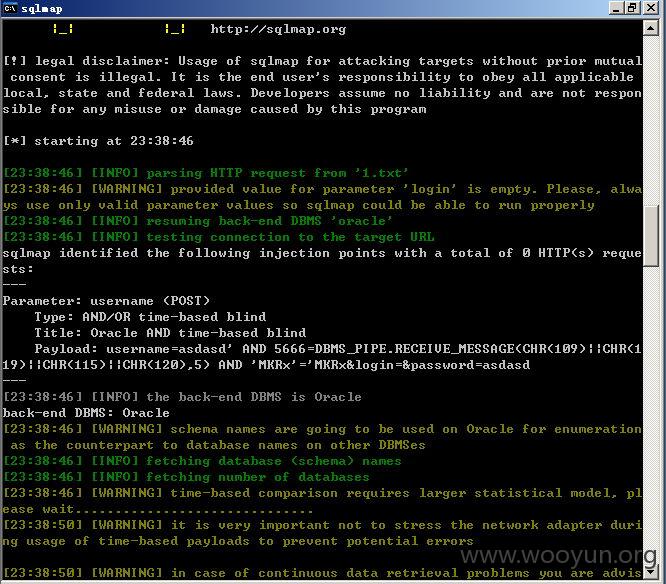
Task: Minimize the sqlmap console window
Action: (616, 8)
